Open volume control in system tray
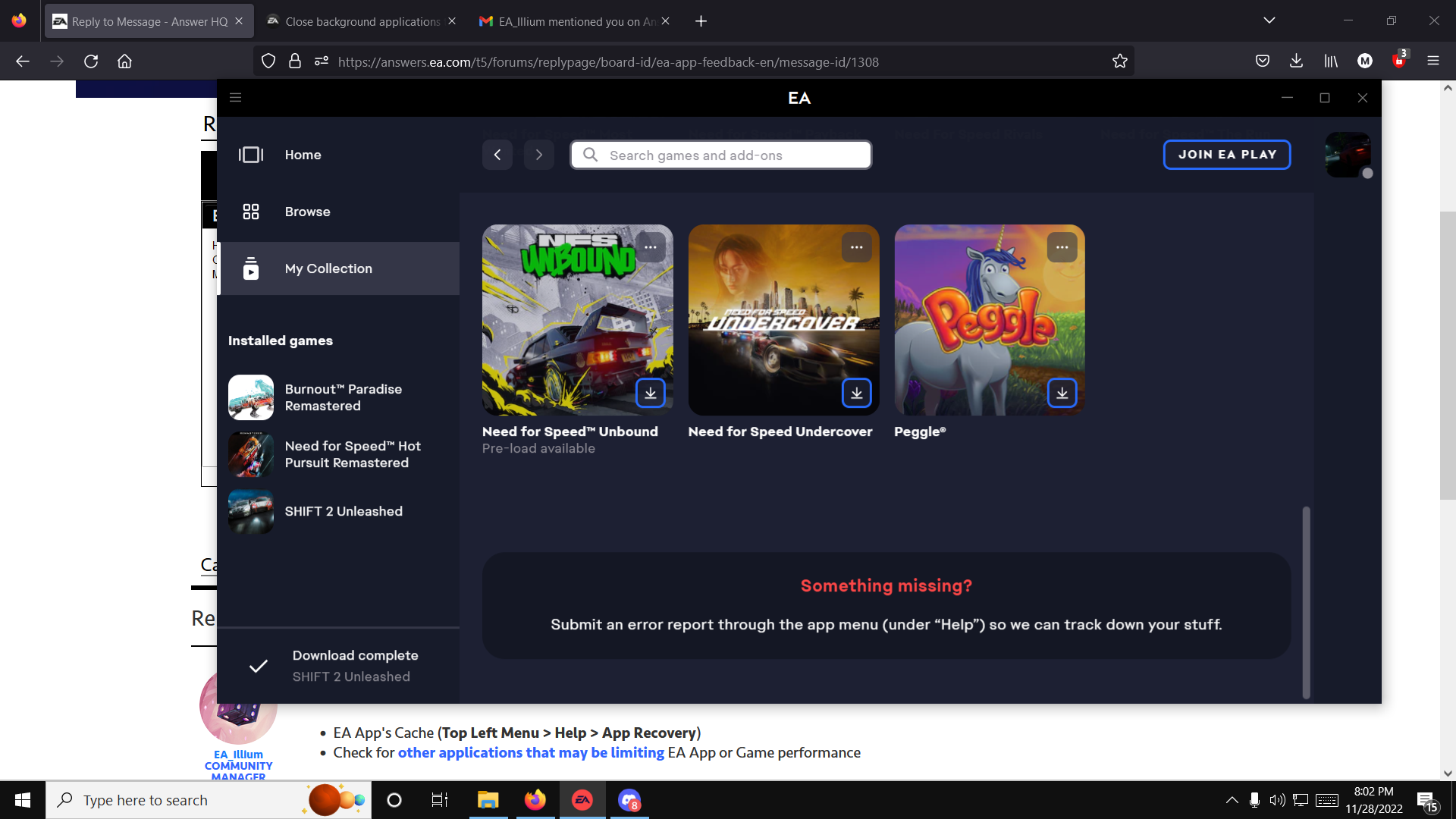This screenshot has width=1456, height=819. (1277, 800)
